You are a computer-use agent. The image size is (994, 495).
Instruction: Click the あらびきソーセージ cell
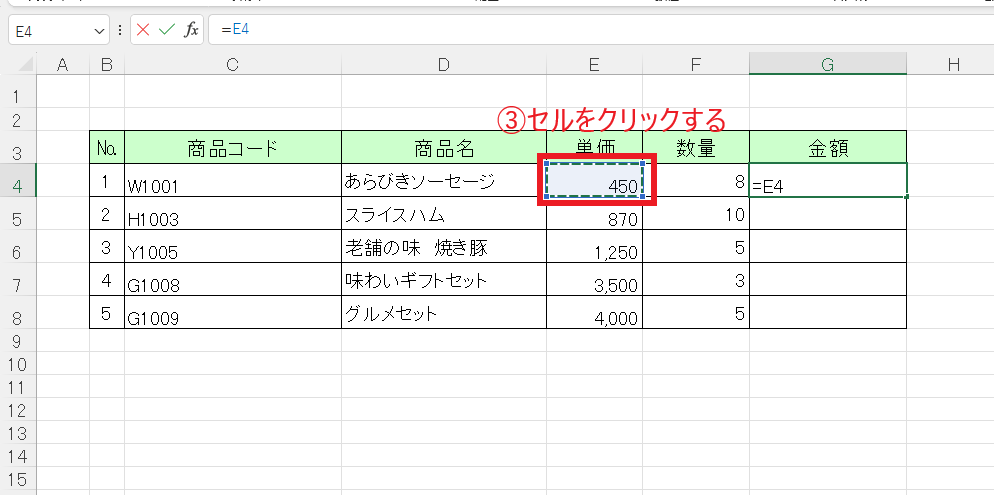click(x=444, y=180)
